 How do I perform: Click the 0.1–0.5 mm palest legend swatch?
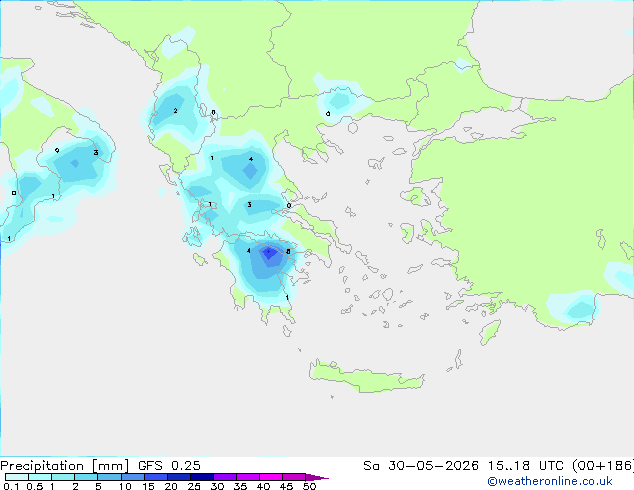[17, 477]
